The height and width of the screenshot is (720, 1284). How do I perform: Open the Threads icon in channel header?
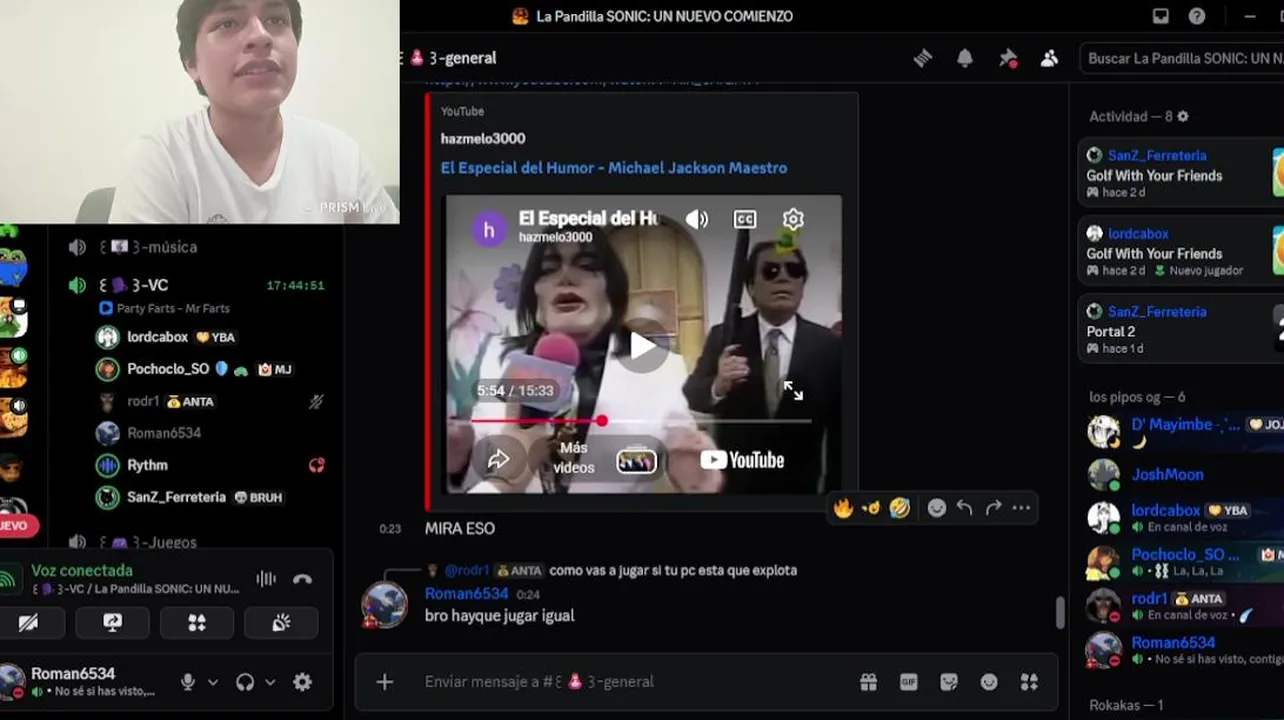(923, 58)
